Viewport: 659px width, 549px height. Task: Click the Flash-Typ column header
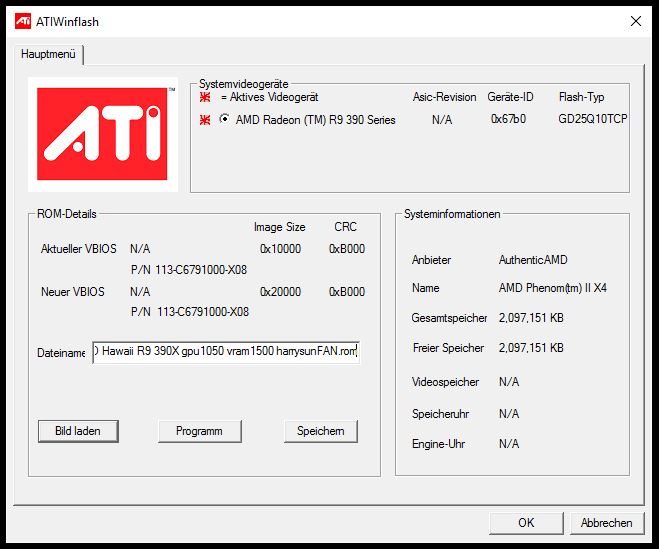pyautogui.click(x=581, y=97)
